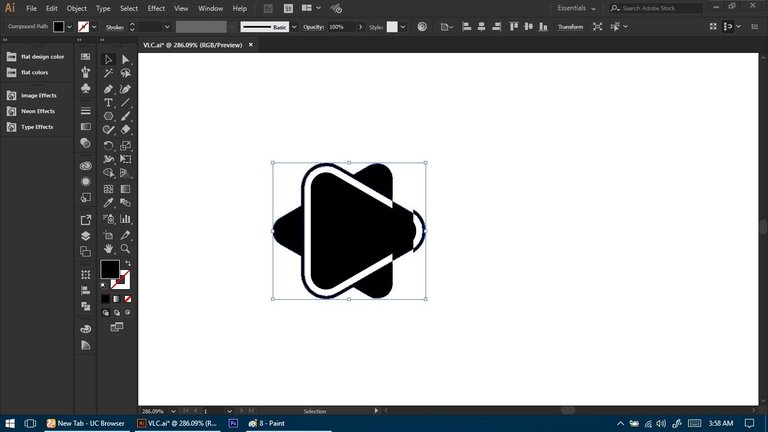Expand the stroke weight dropdown
Screen dimensions: 768x432
click(167, 27)
